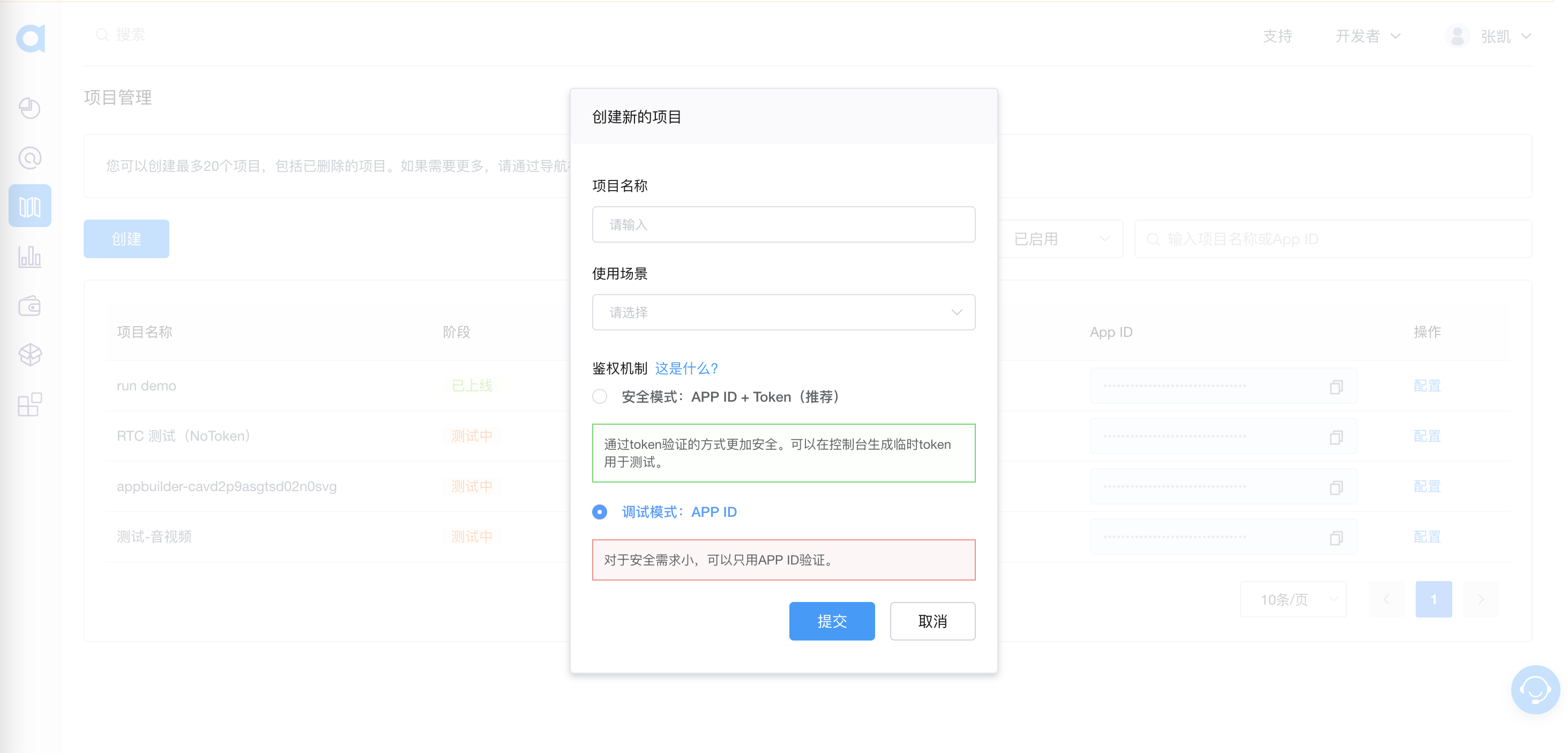This screenshot has width=1568, height=753.
Task: Click the search magnifier icon in top bar
Action: tap(102, 35)
